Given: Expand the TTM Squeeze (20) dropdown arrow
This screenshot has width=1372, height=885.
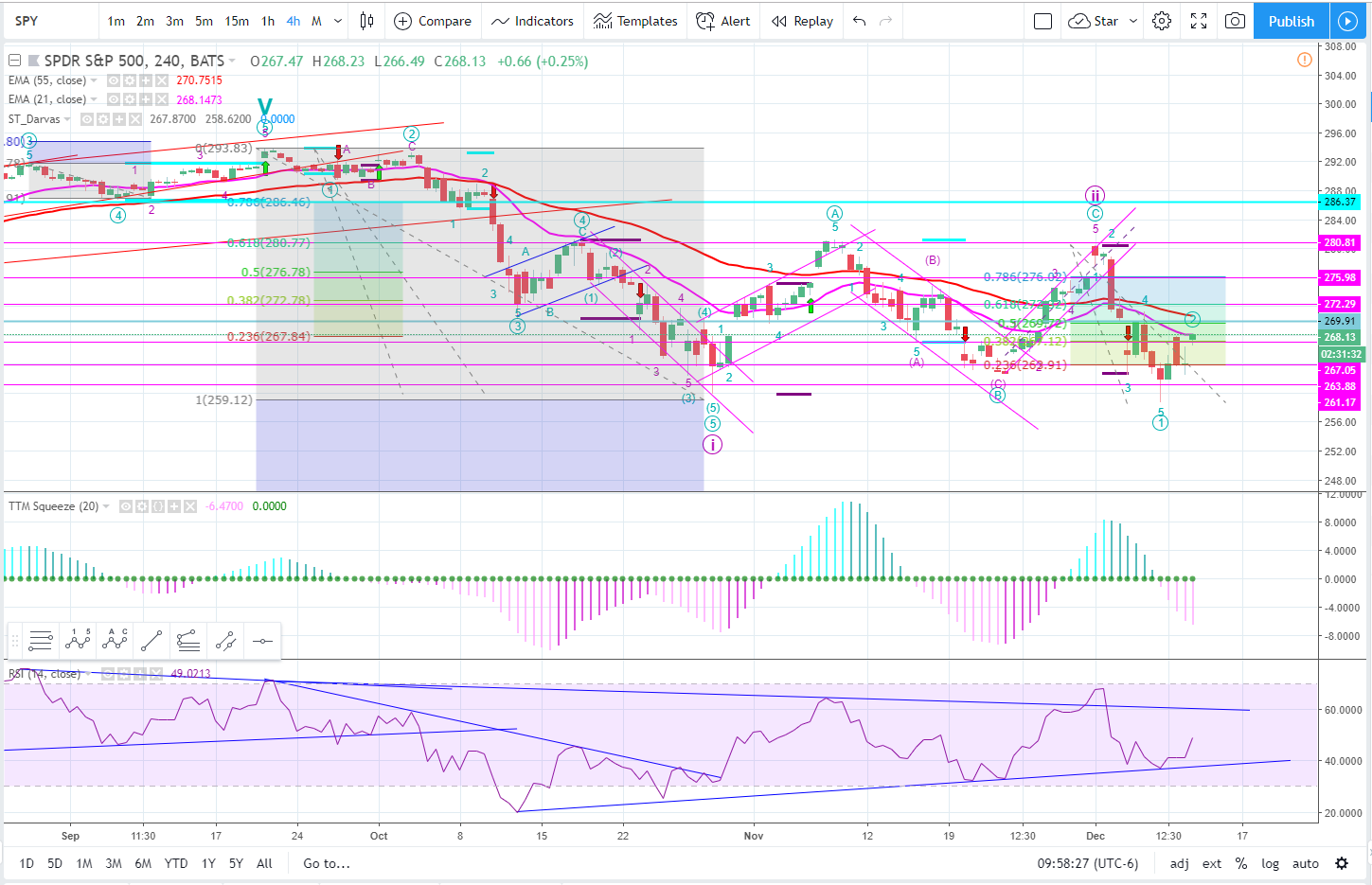Looking at the screenshot, I should click(107, 506).
